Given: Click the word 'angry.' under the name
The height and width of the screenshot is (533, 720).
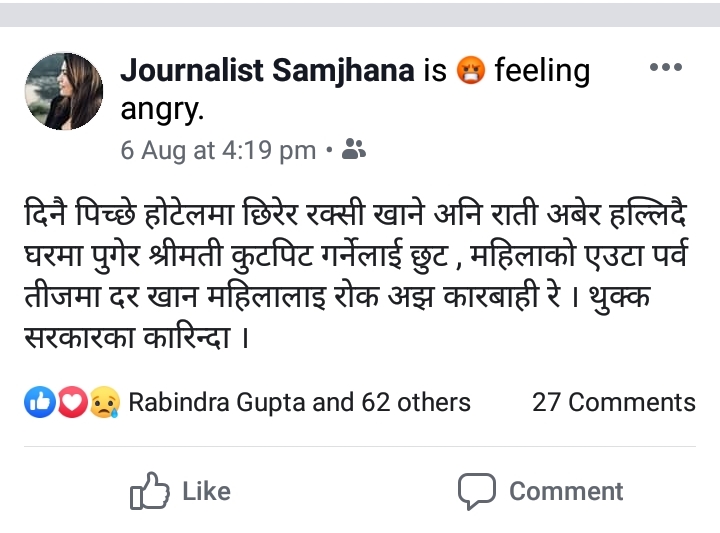Looking at the screenshot, I should [162, 110].
